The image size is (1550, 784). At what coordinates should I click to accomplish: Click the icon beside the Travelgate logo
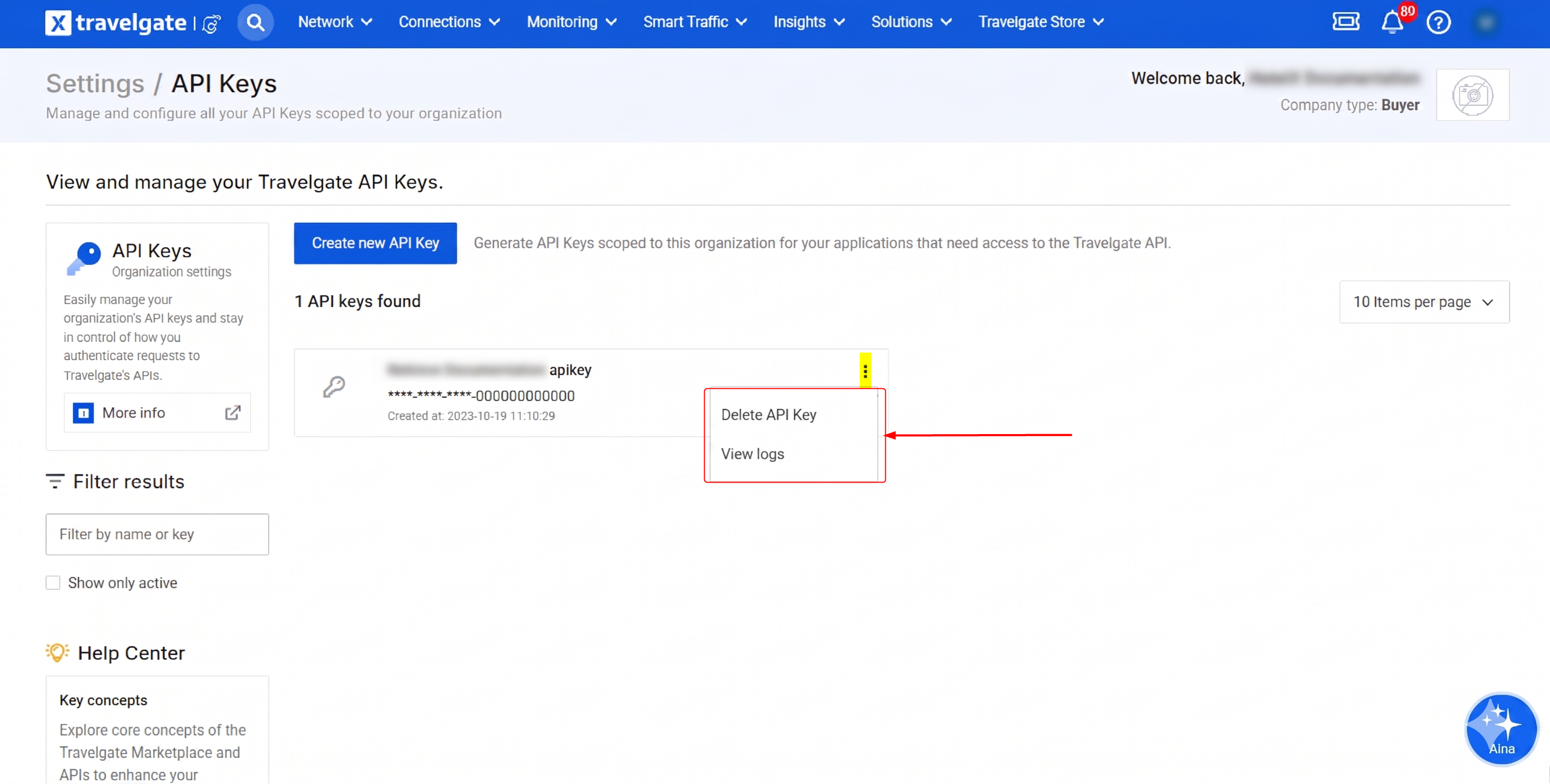(x=211, y=24)
